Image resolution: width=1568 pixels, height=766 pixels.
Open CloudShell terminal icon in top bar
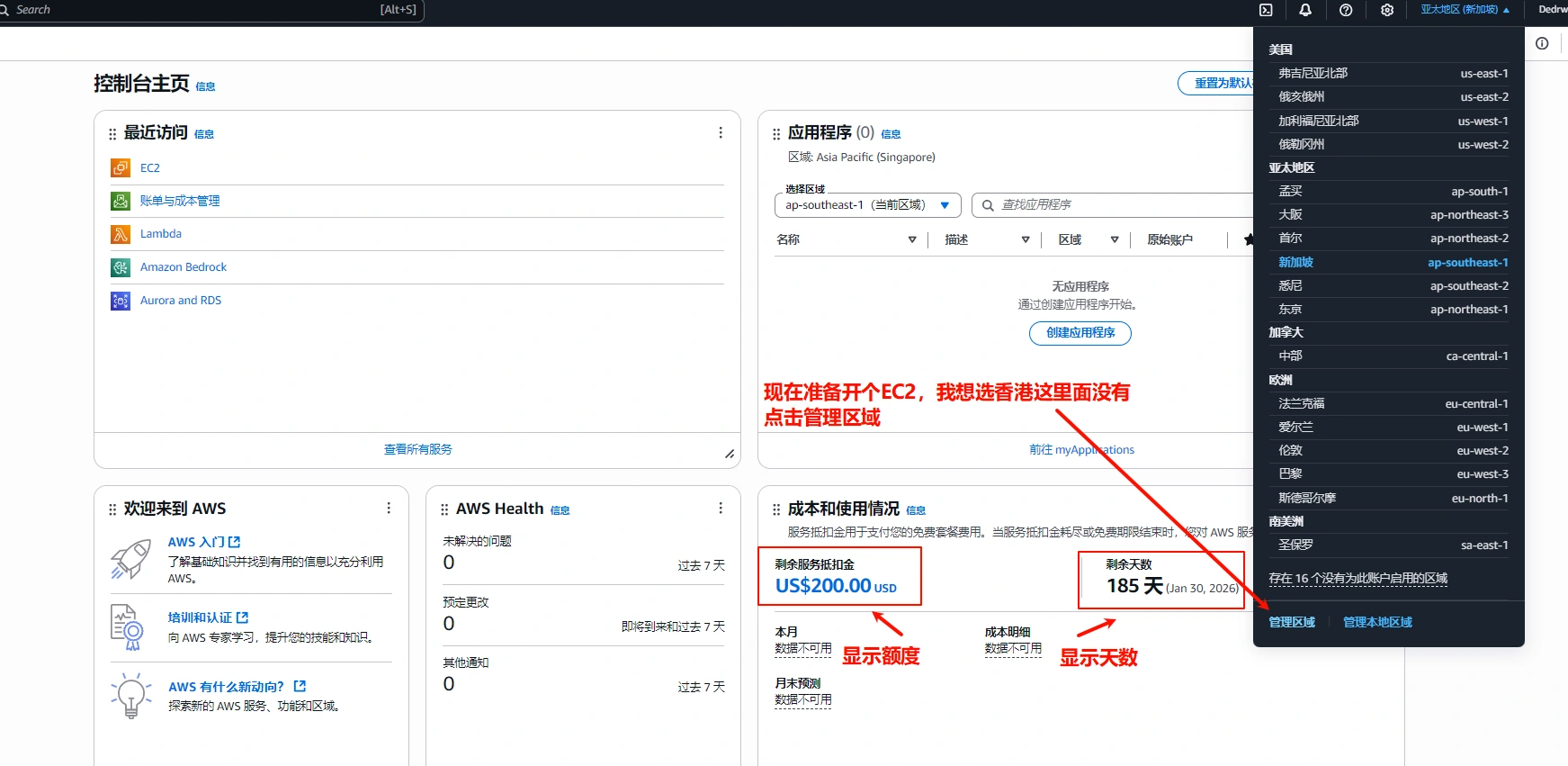point(1266,10)
